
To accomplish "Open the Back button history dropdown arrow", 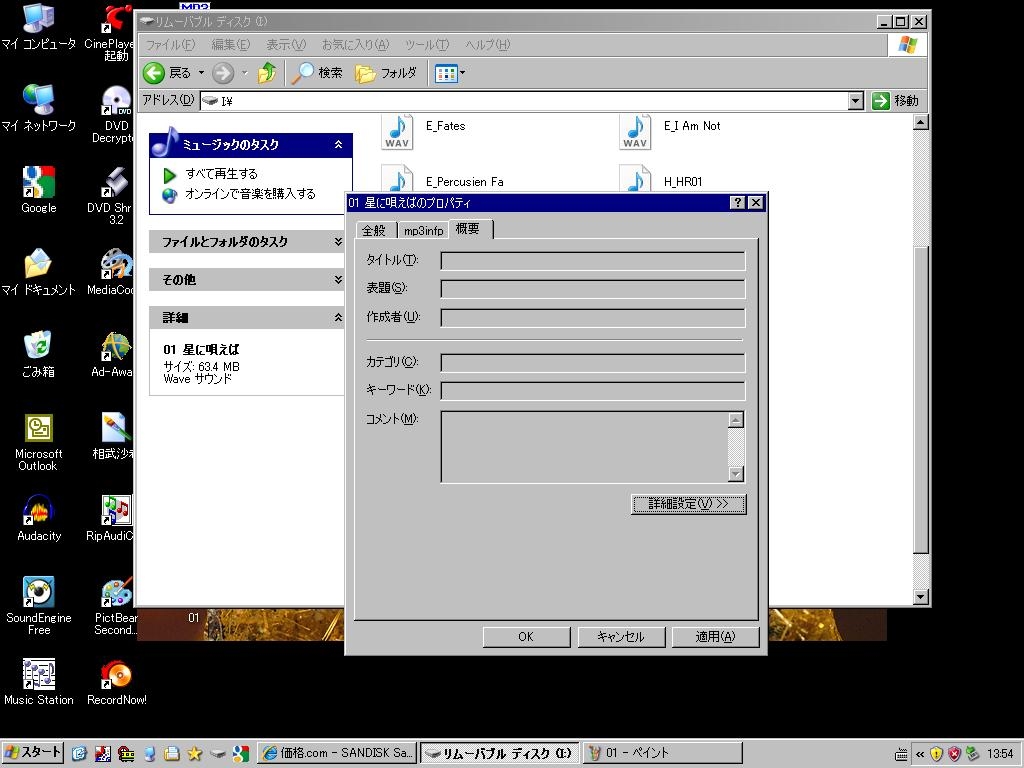I will 201,73.
